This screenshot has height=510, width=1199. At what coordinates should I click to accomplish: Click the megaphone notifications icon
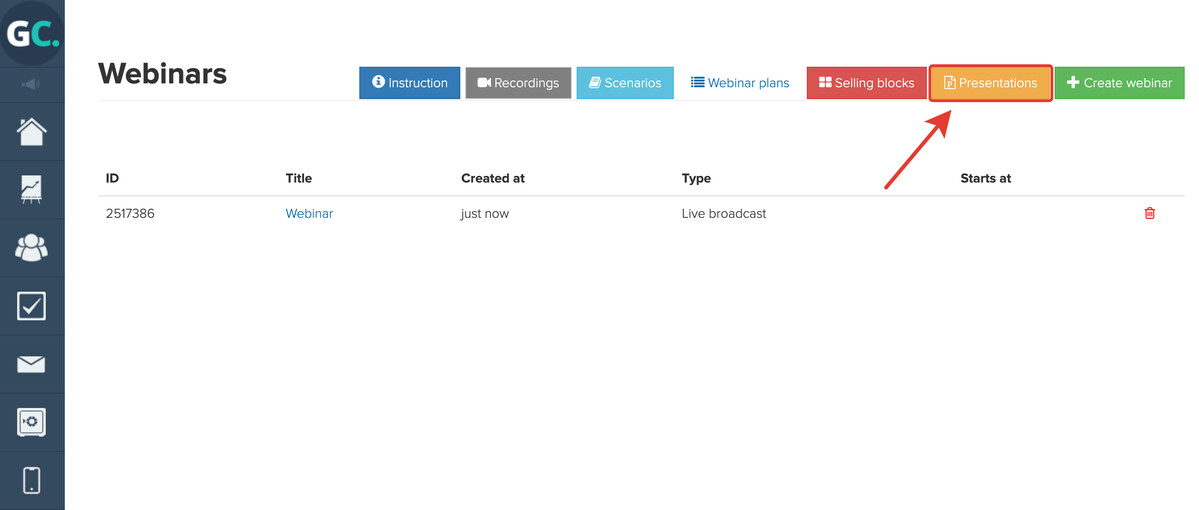31,84
